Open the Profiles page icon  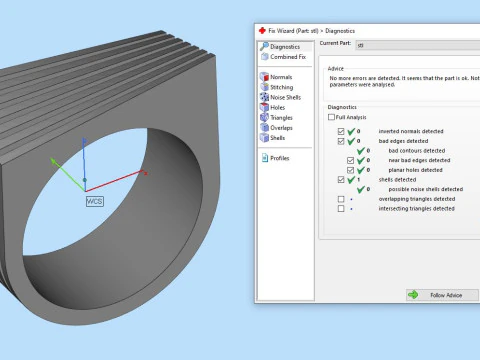265,158
